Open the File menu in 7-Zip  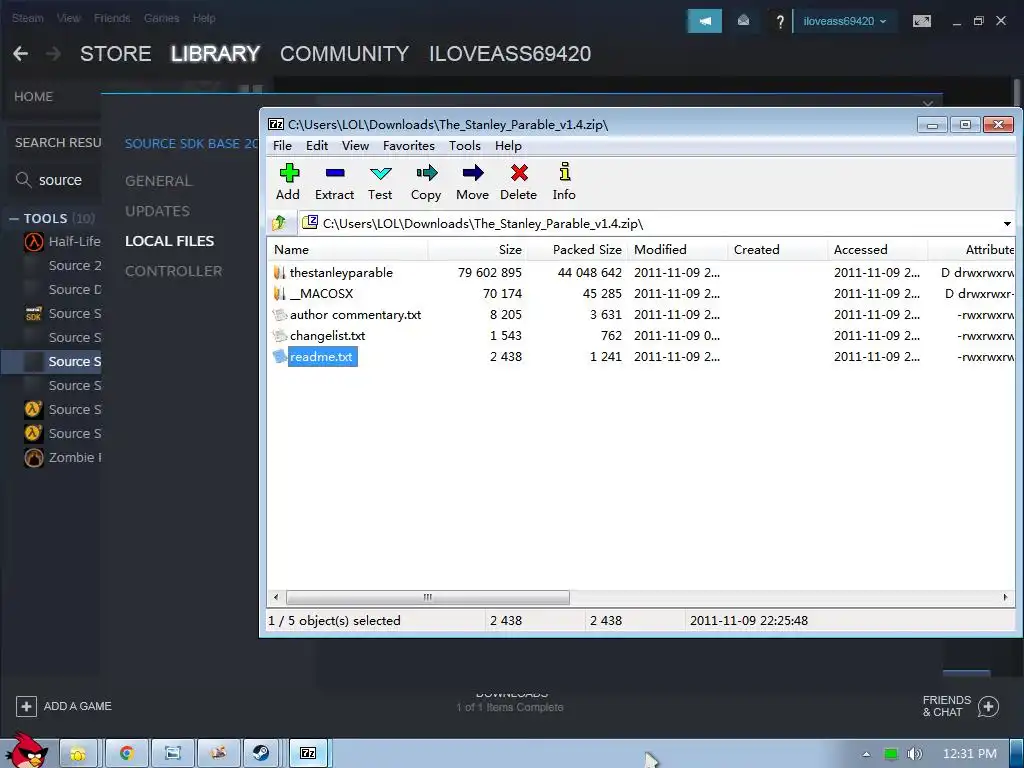tap(282, 146)
